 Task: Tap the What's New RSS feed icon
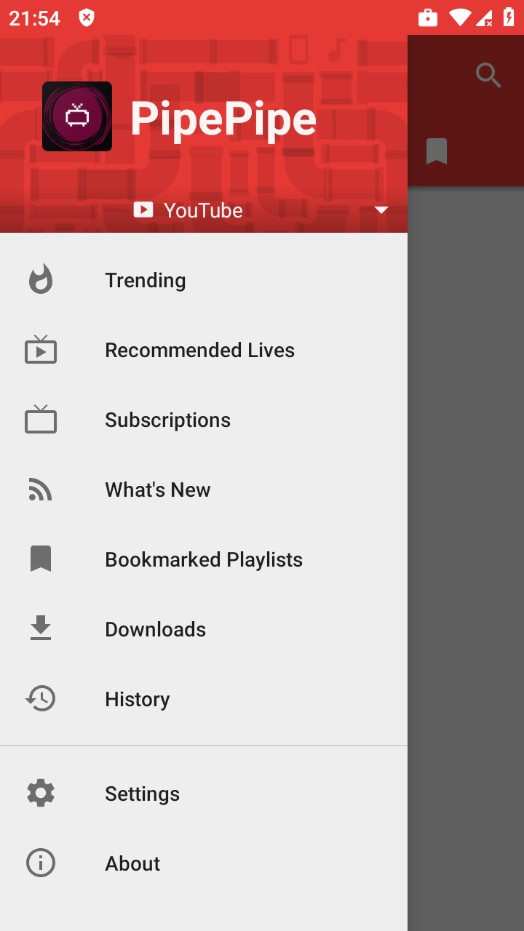point(40,489)
